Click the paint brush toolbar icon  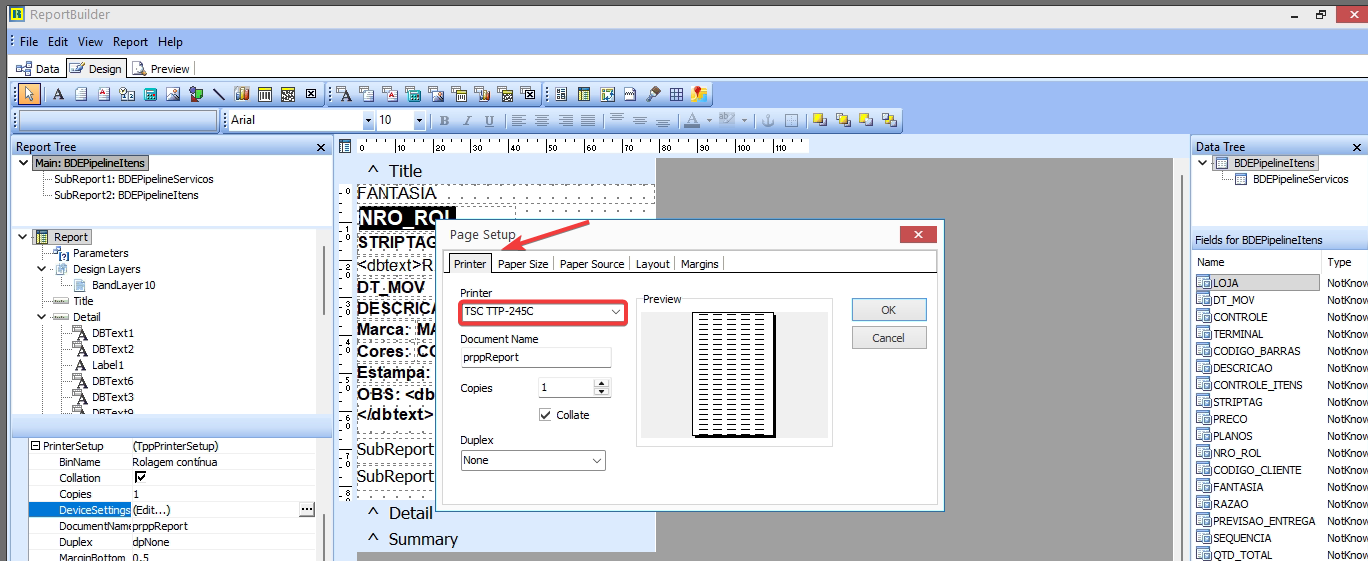(653, 94)
